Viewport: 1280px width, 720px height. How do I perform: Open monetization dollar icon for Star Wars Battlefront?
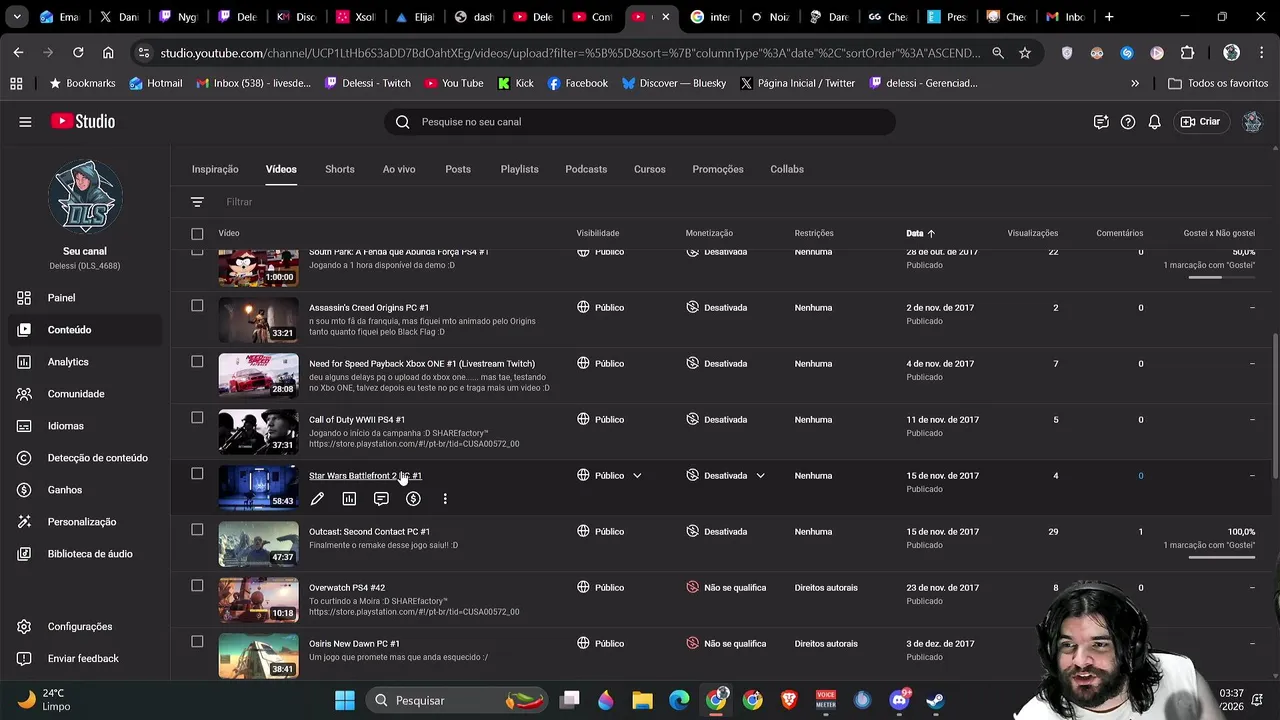pos(413,498)
